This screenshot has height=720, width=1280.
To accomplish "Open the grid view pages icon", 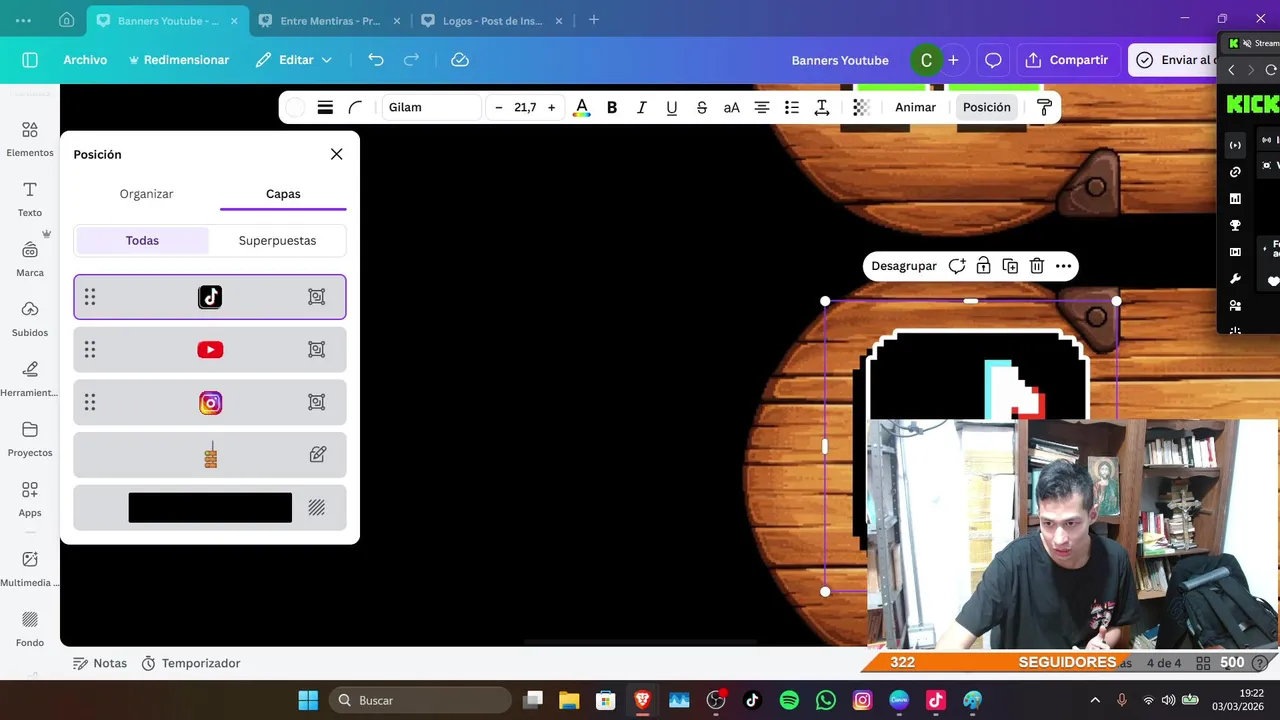I will 1203,663.
